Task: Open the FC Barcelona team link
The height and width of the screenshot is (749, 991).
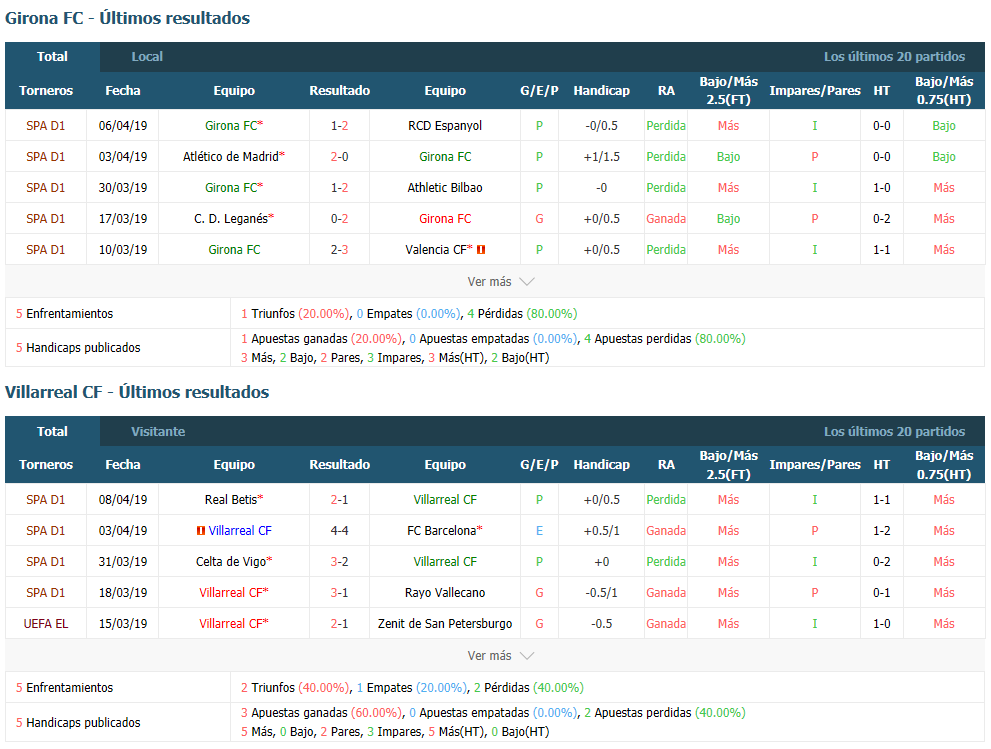Action: tap(442, 530)
